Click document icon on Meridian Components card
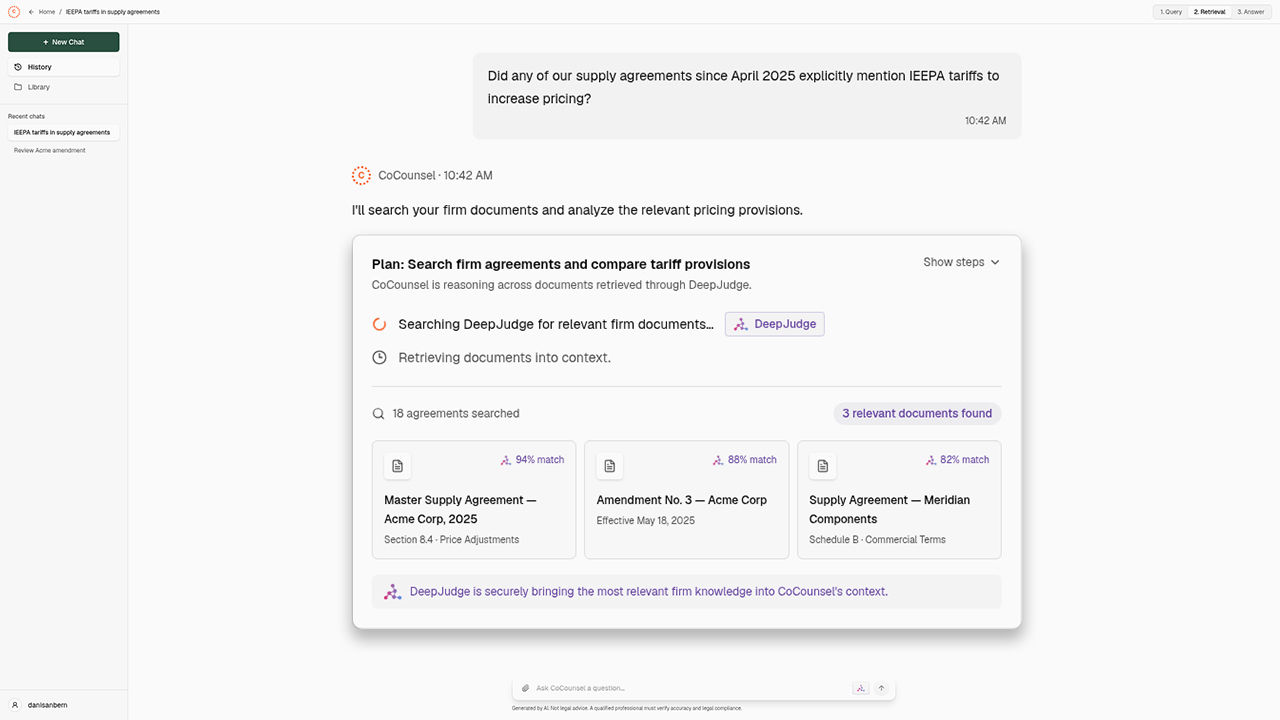 [823, 466]
